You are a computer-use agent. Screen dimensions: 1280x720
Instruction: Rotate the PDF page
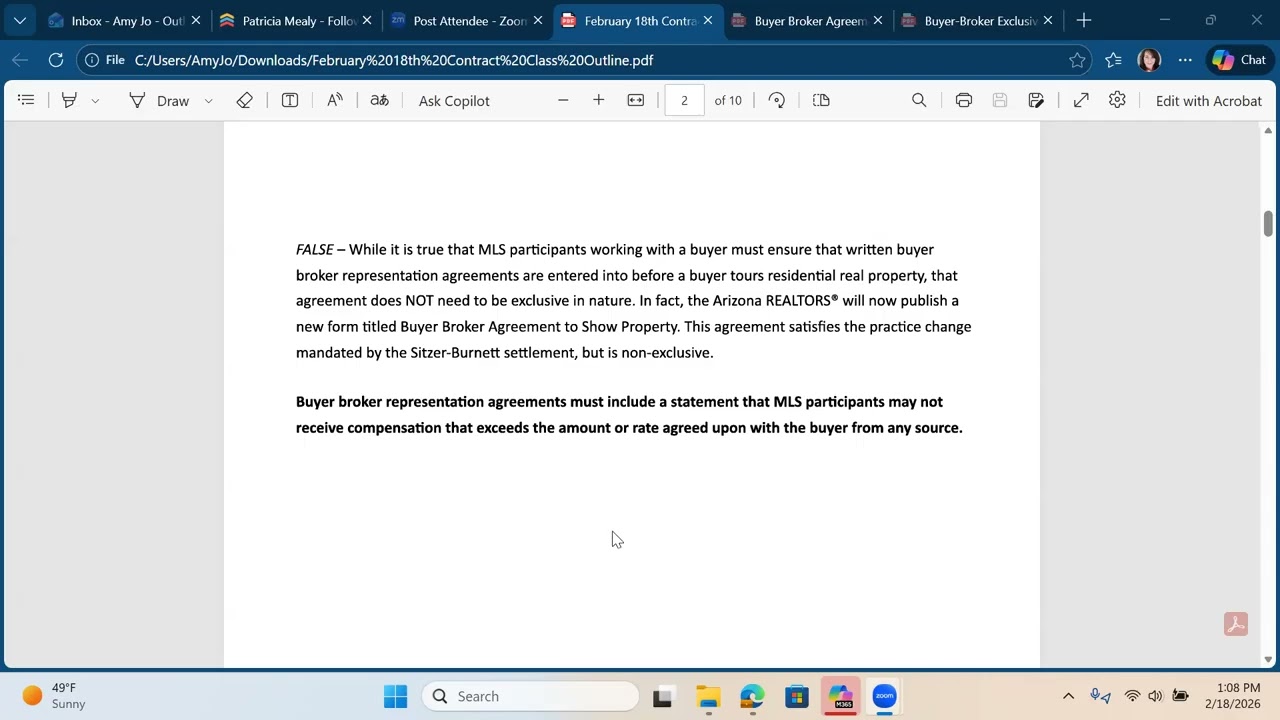777,100
